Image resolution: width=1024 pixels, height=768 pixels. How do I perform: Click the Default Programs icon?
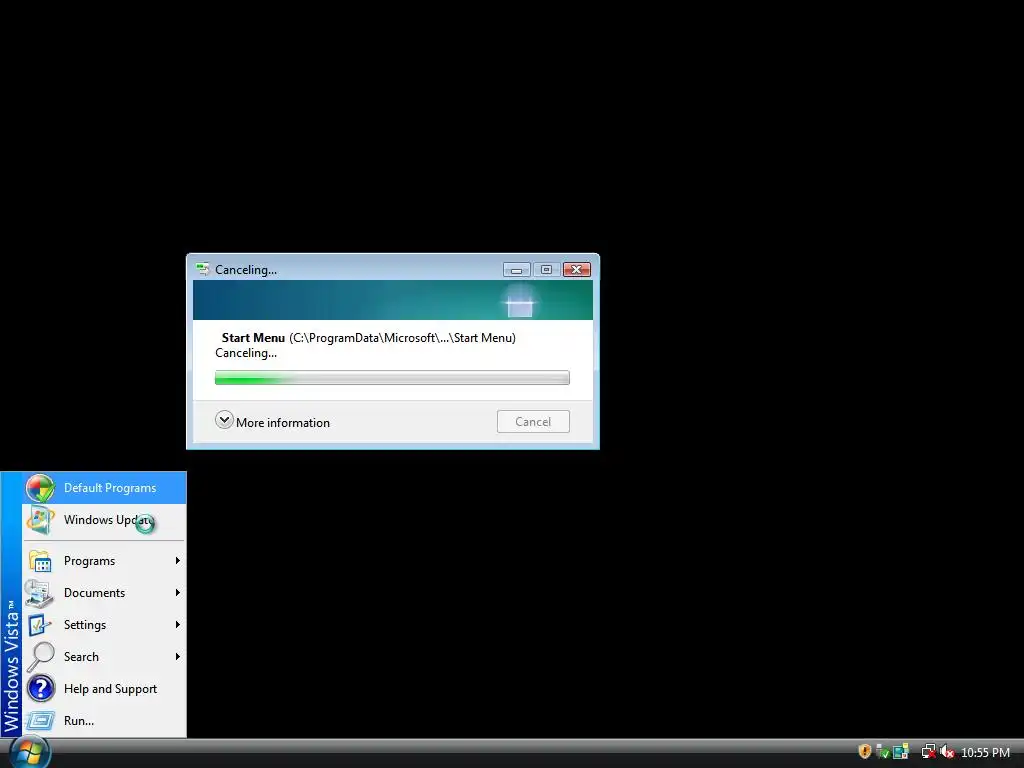[x=40, y=488]
